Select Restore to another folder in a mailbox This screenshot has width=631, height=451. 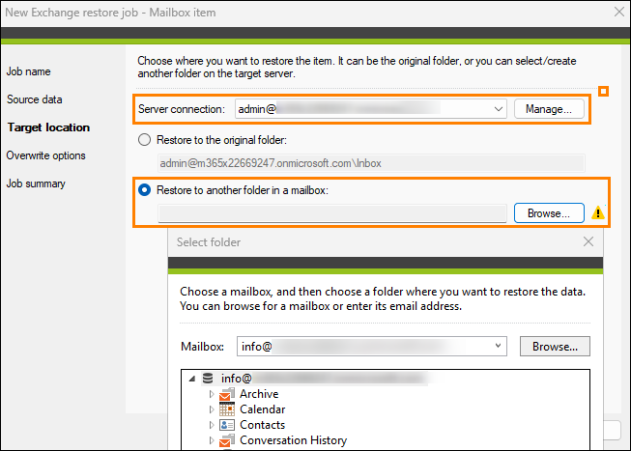(144, 190)
